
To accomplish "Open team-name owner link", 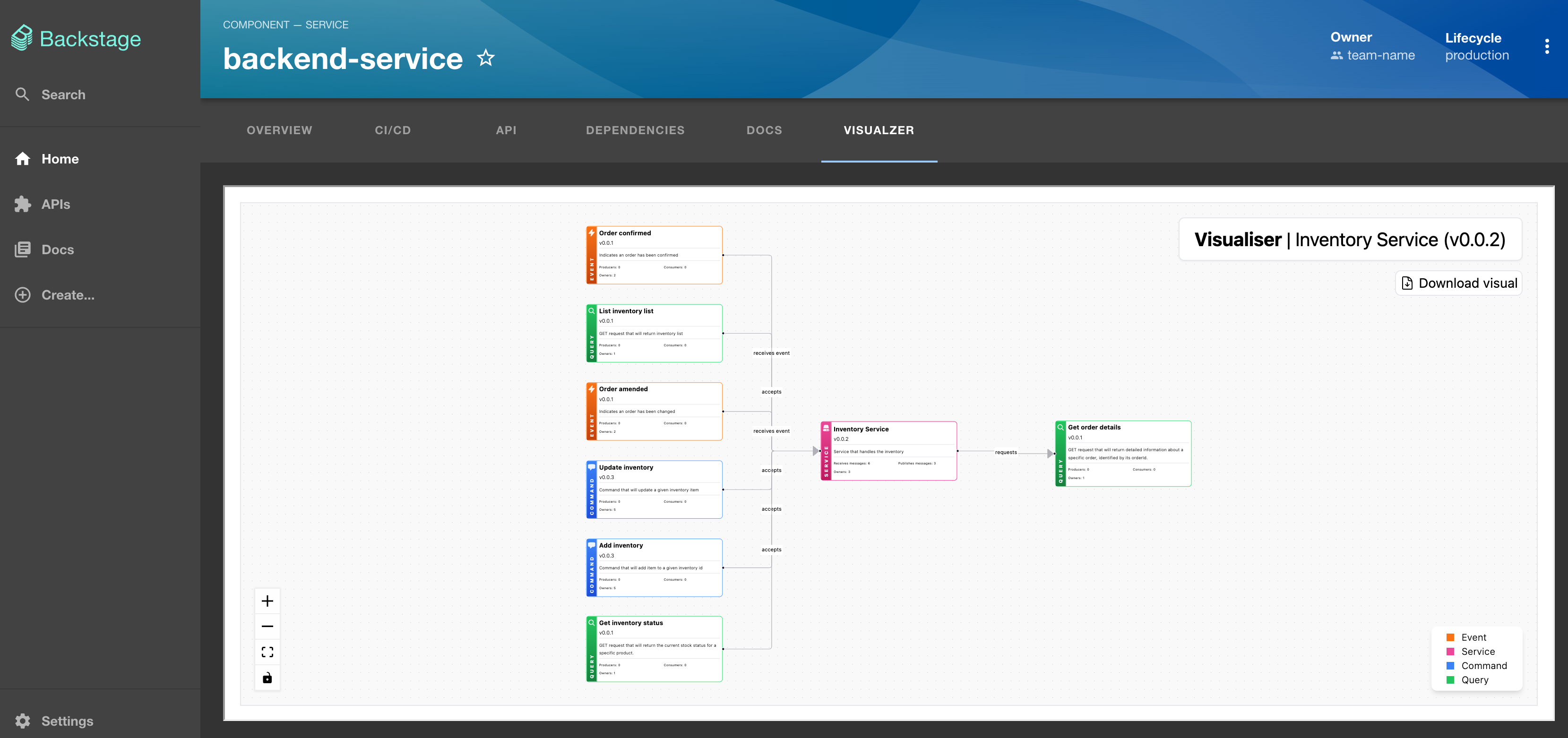I will (x=1380, y=55).
